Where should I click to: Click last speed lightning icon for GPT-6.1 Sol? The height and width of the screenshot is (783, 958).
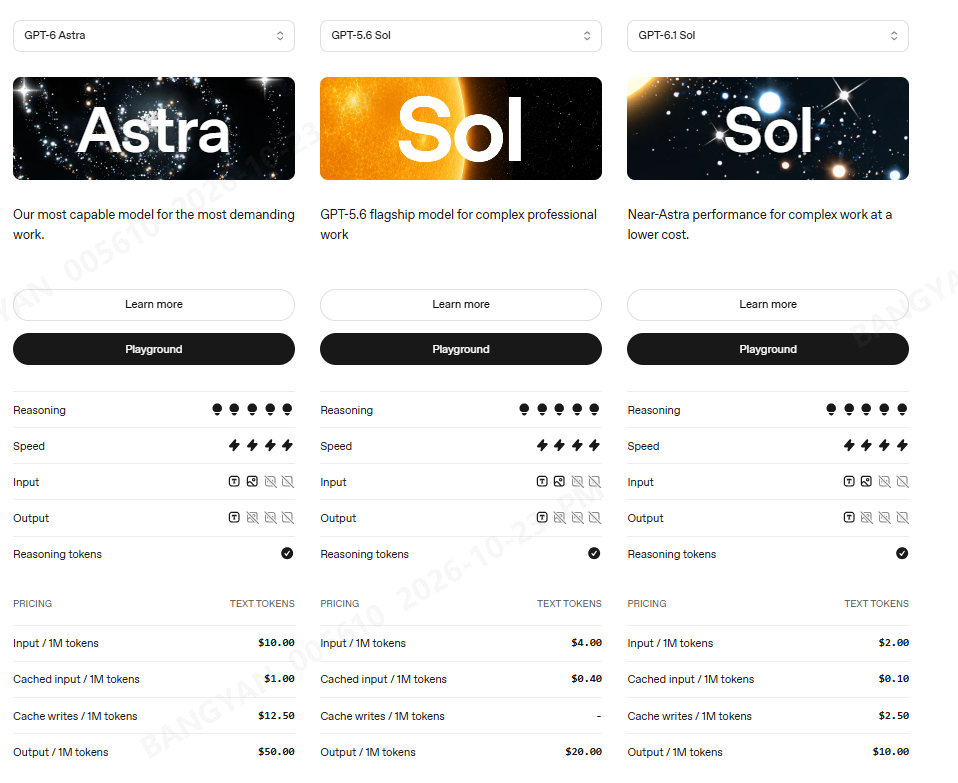(902, 445)
